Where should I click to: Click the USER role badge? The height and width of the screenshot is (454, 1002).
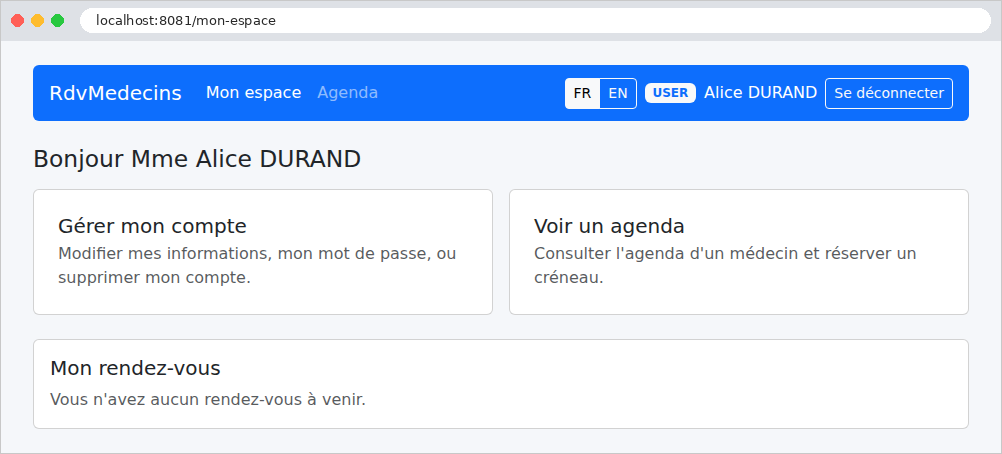(670, 93)
